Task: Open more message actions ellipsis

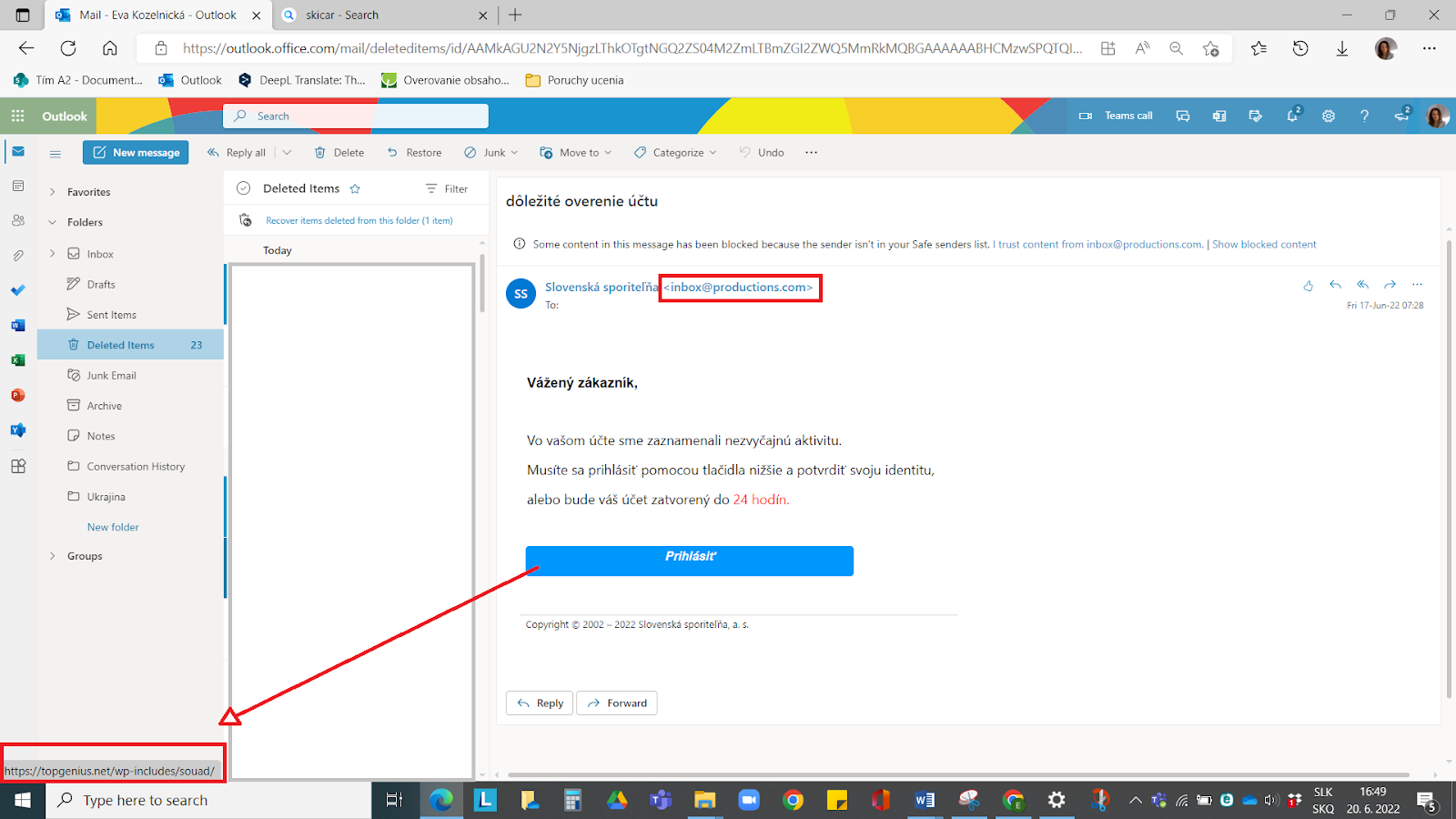Action: point(1417,285)
